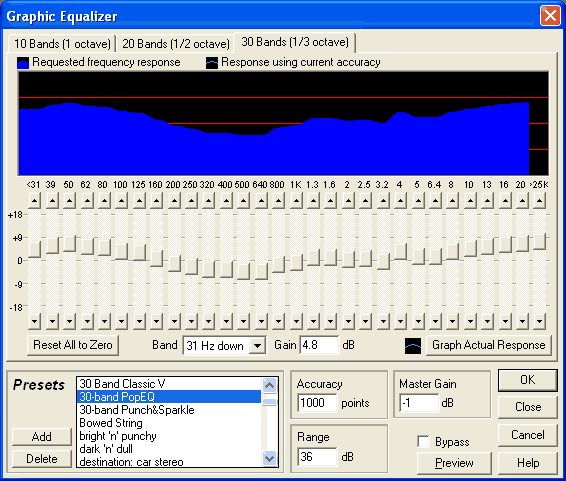This screenshot has width=566, height=481.
Task: Select preset destination: car stereo
Action: coord(169,462)
